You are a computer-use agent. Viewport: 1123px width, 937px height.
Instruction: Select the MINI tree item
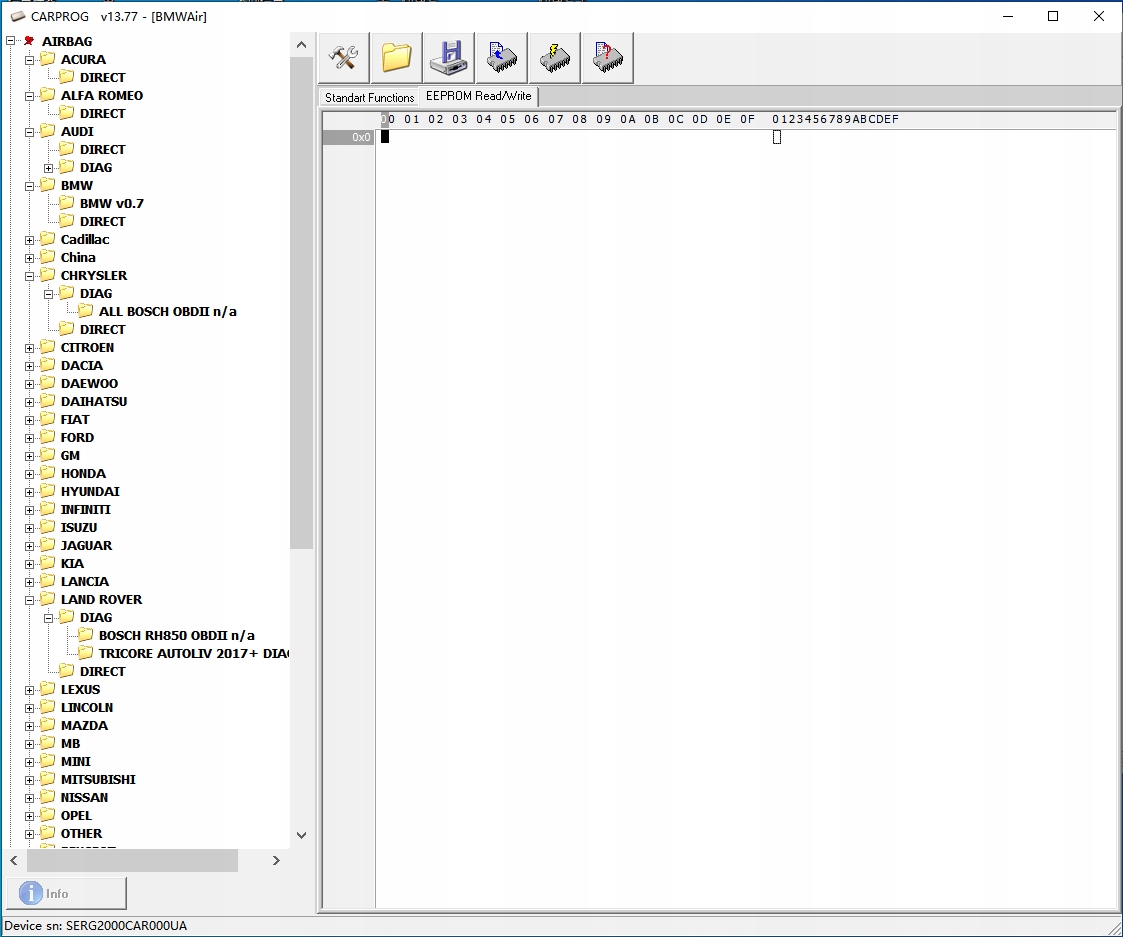[x=76, y=761]
